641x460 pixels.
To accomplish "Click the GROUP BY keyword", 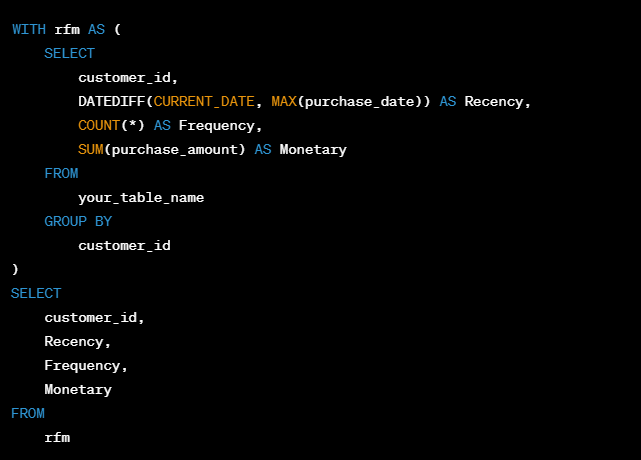I will click(78, 221).
